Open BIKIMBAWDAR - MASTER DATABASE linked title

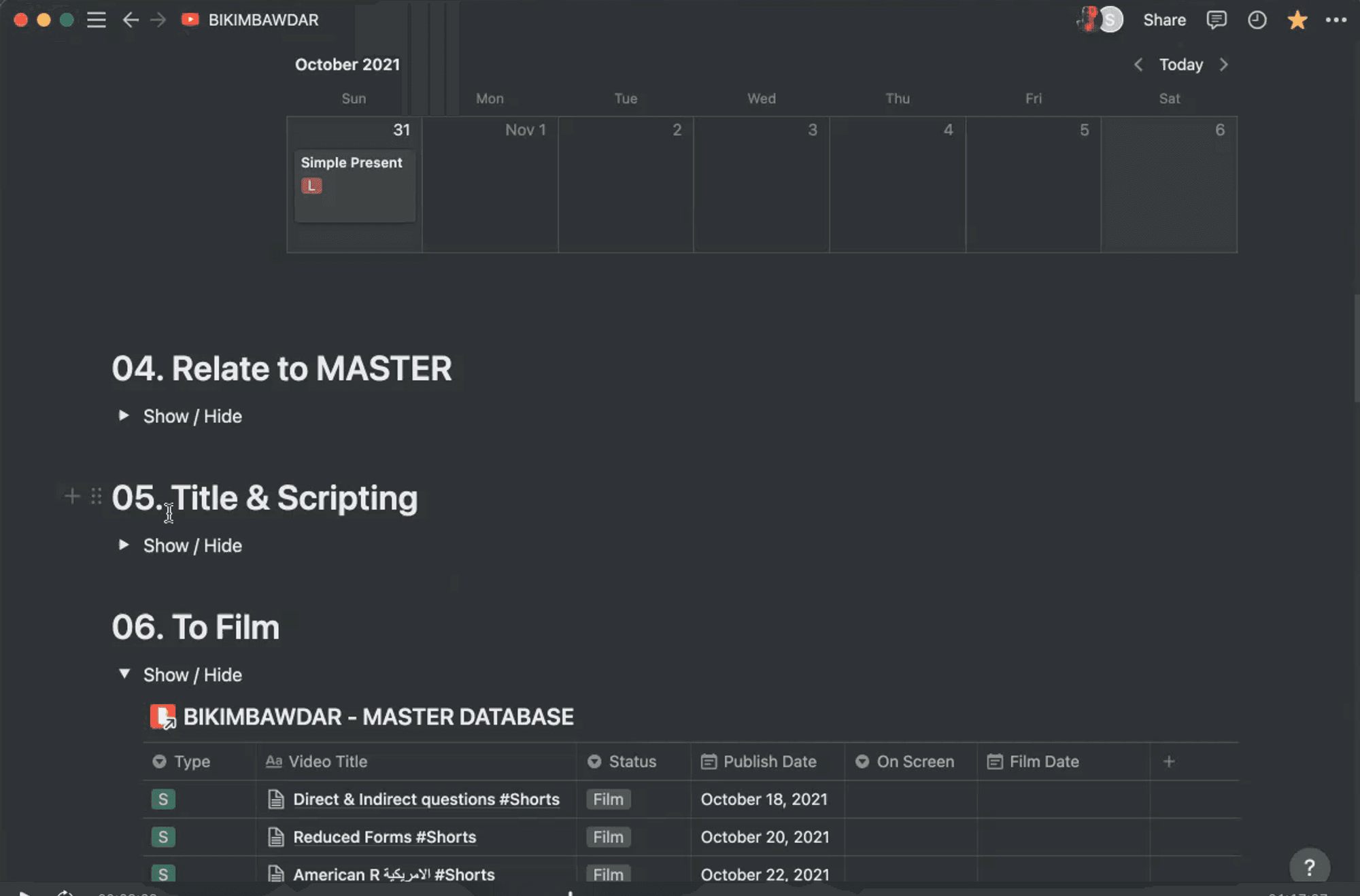[378, 717]
